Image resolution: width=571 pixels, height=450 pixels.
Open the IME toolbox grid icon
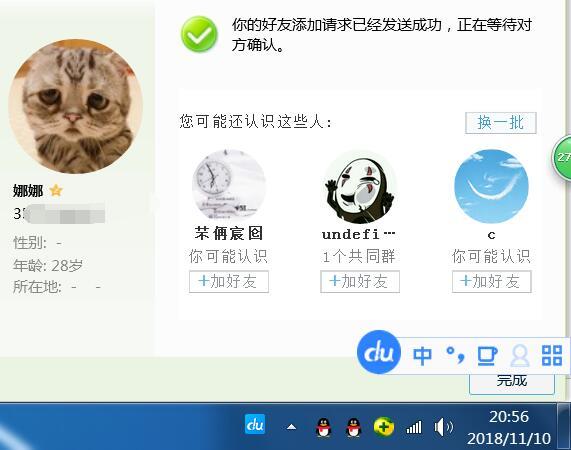[552, 355]
